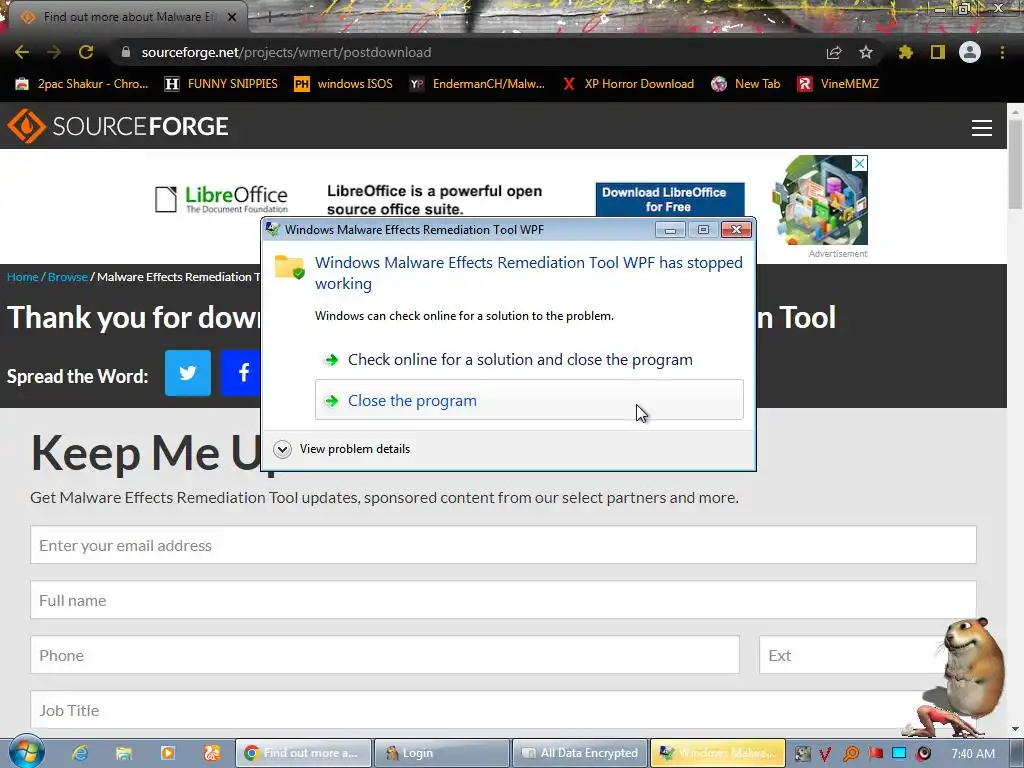Open the Browse breadcrumb link
This screenshot has width=1024, height=768.
click(x=67, y=277)
